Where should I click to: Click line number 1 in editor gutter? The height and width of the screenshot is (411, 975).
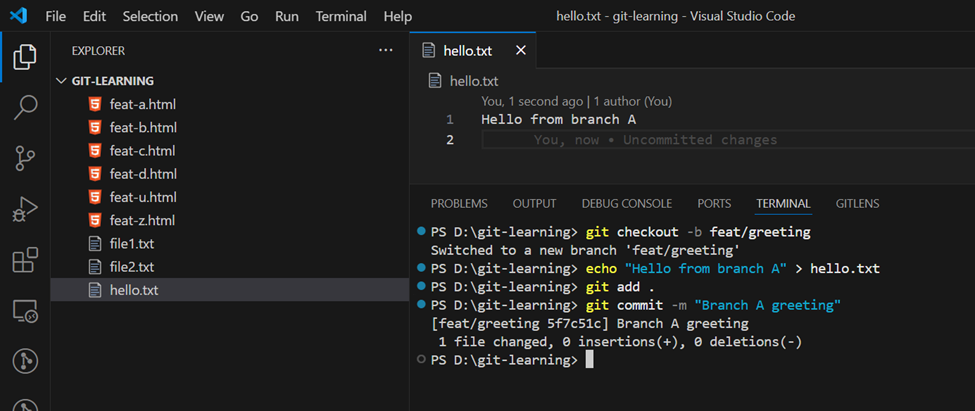pyautogui.click(x=450, y=119)
